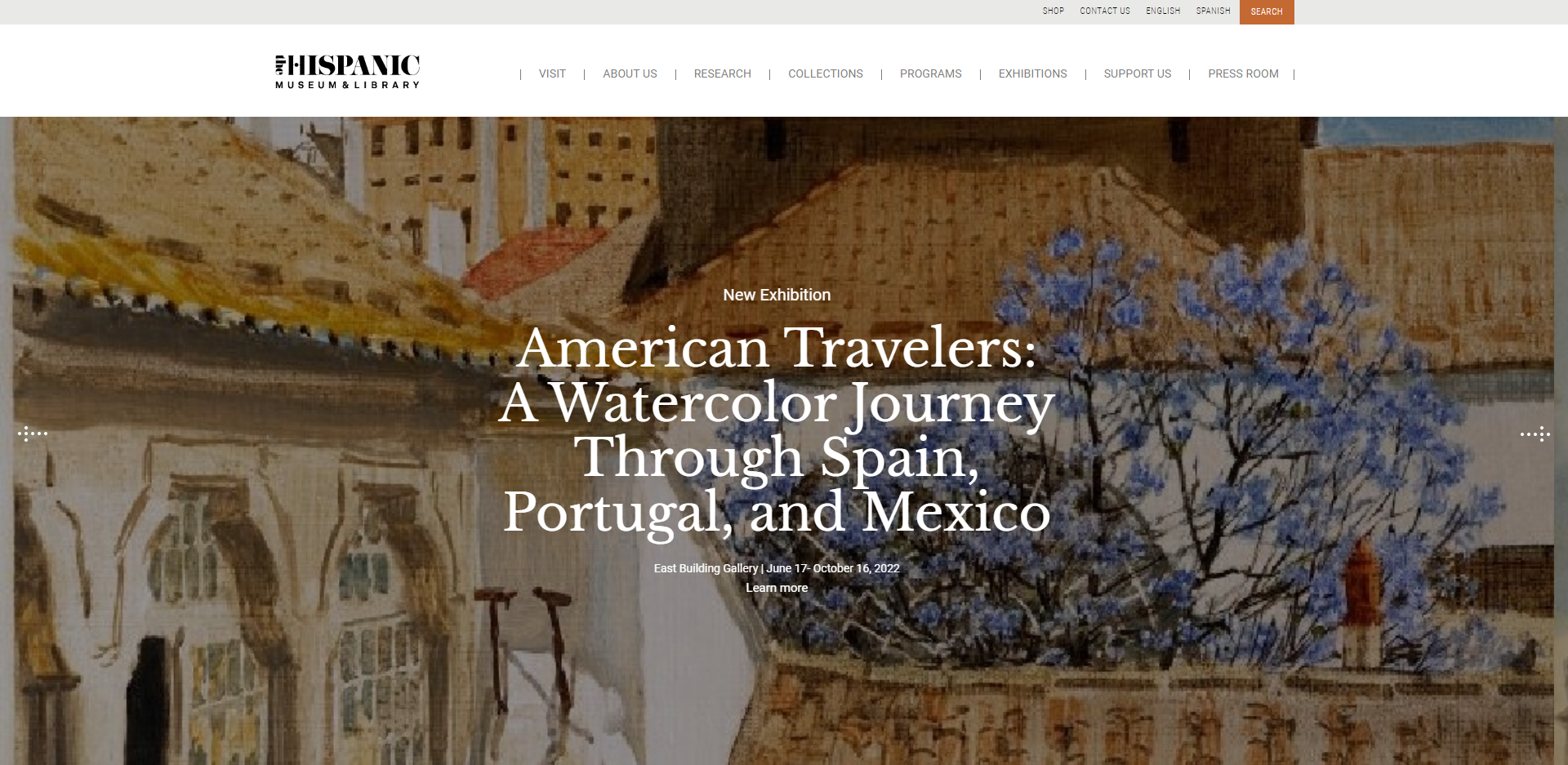Open the Shop link
Viewport: 1568px width, 765px height.
pyautogui.click(x=1053, y=11)
